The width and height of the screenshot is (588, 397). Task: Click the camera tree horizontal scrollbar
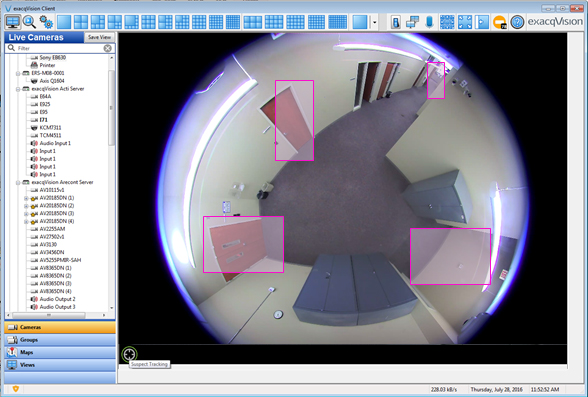tap(49, 315)
